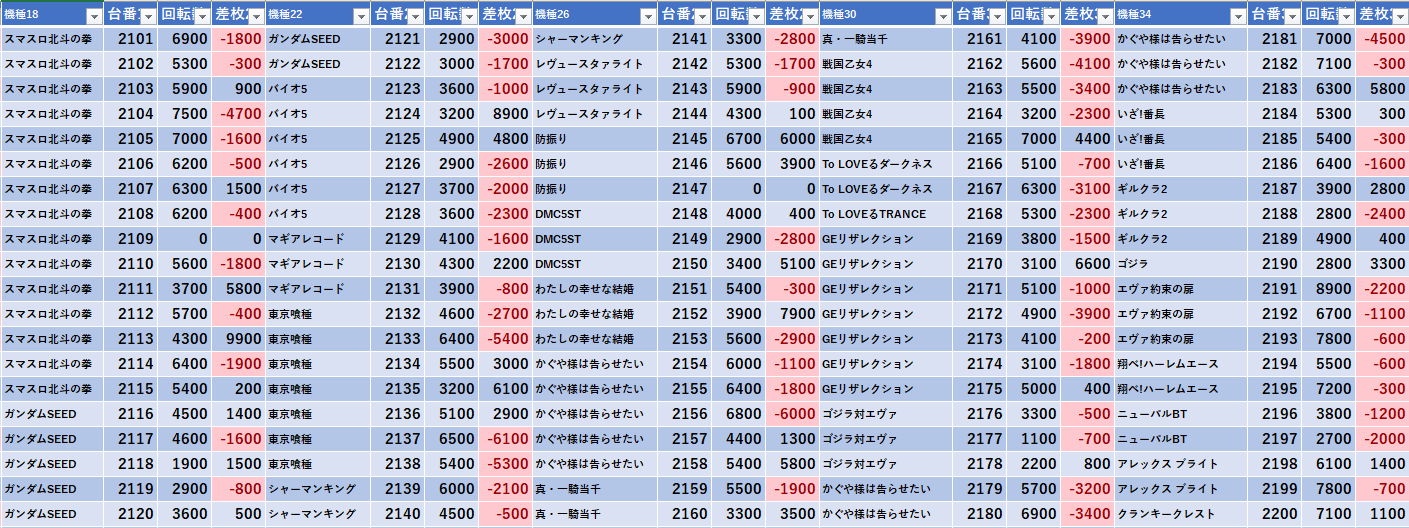The height and width of the screenshot is (528, 1409).
Task: Click わたしの幸せな結婚 cell in row 2152
Action: tap(595, 314)
